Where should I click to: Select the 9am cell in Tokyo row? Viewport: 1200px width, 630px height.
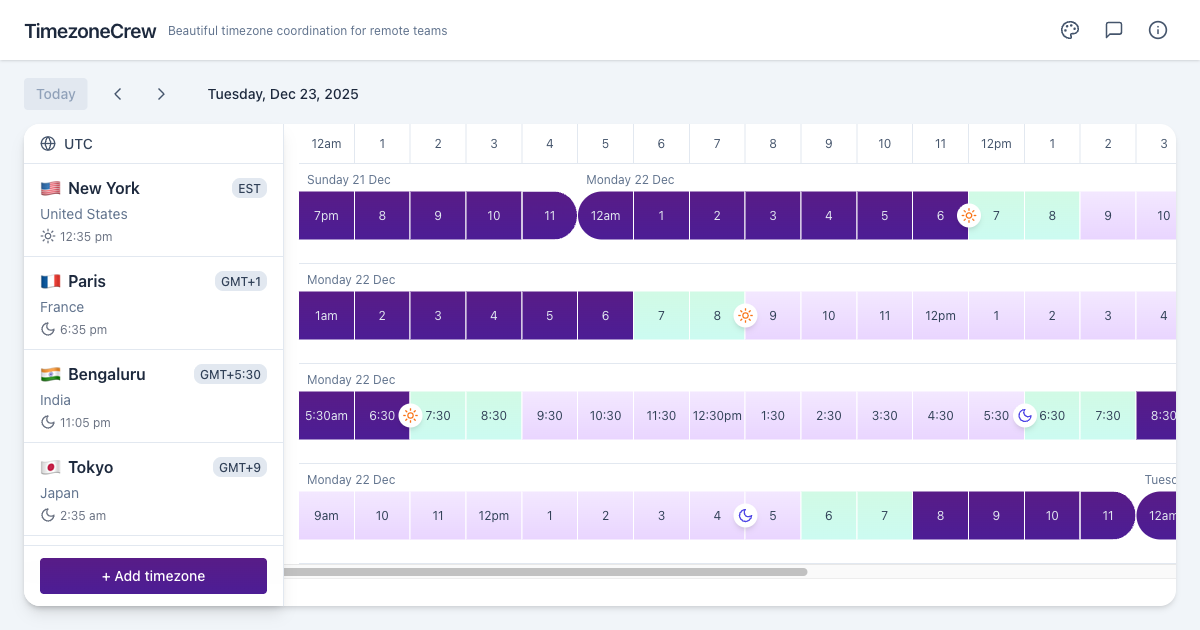point(326,515)
